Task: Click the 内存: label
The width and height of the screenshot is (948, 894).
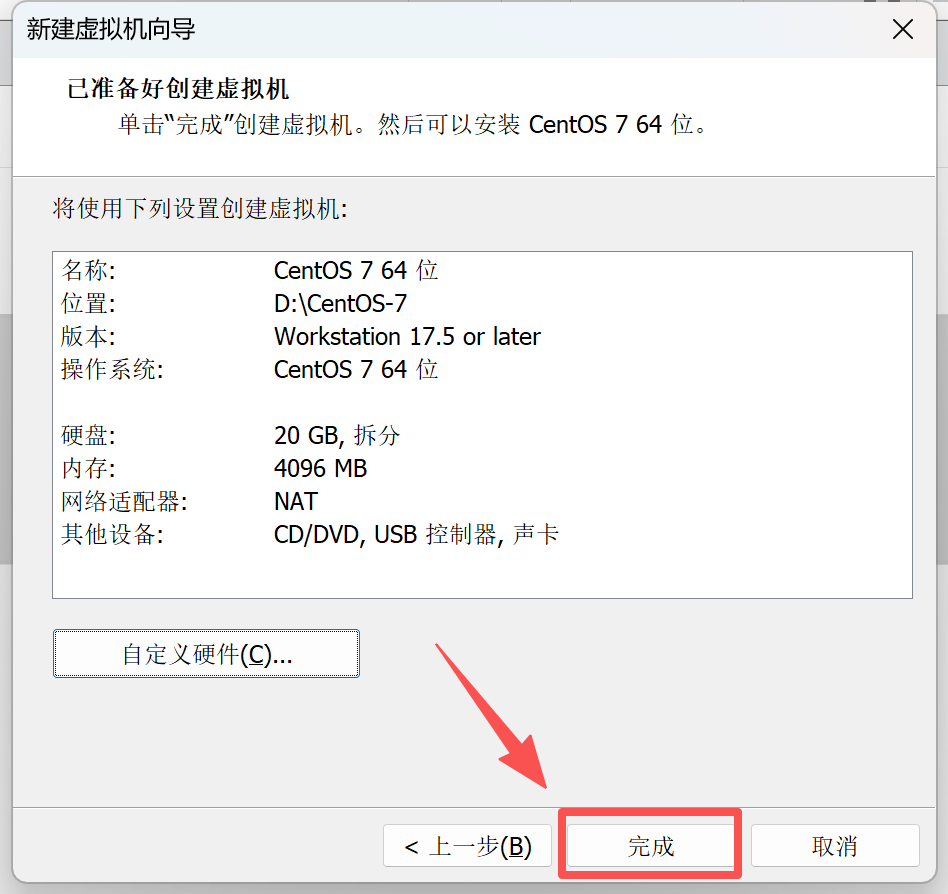Action: (x=88, y=468)
